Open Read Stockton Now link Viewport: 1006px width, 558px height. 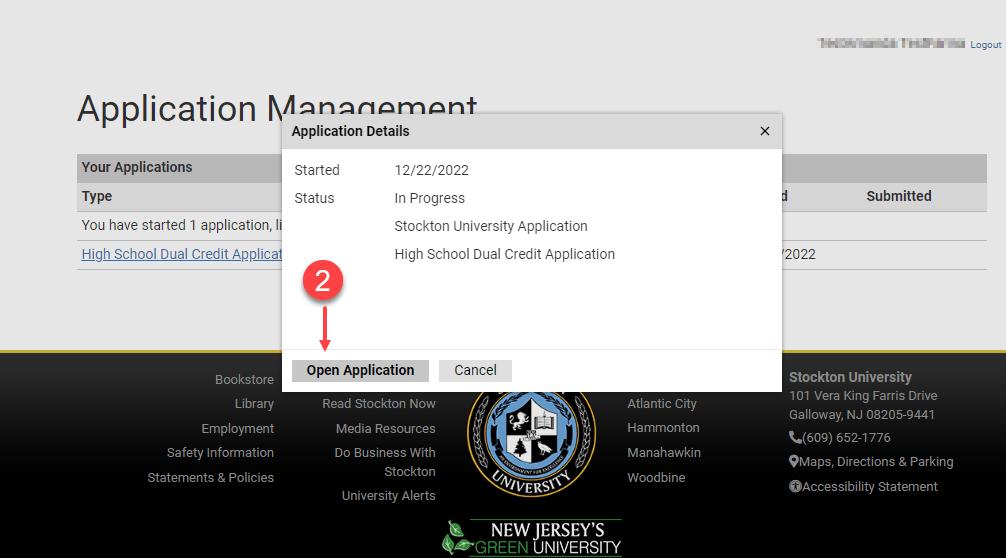(379, 403)
